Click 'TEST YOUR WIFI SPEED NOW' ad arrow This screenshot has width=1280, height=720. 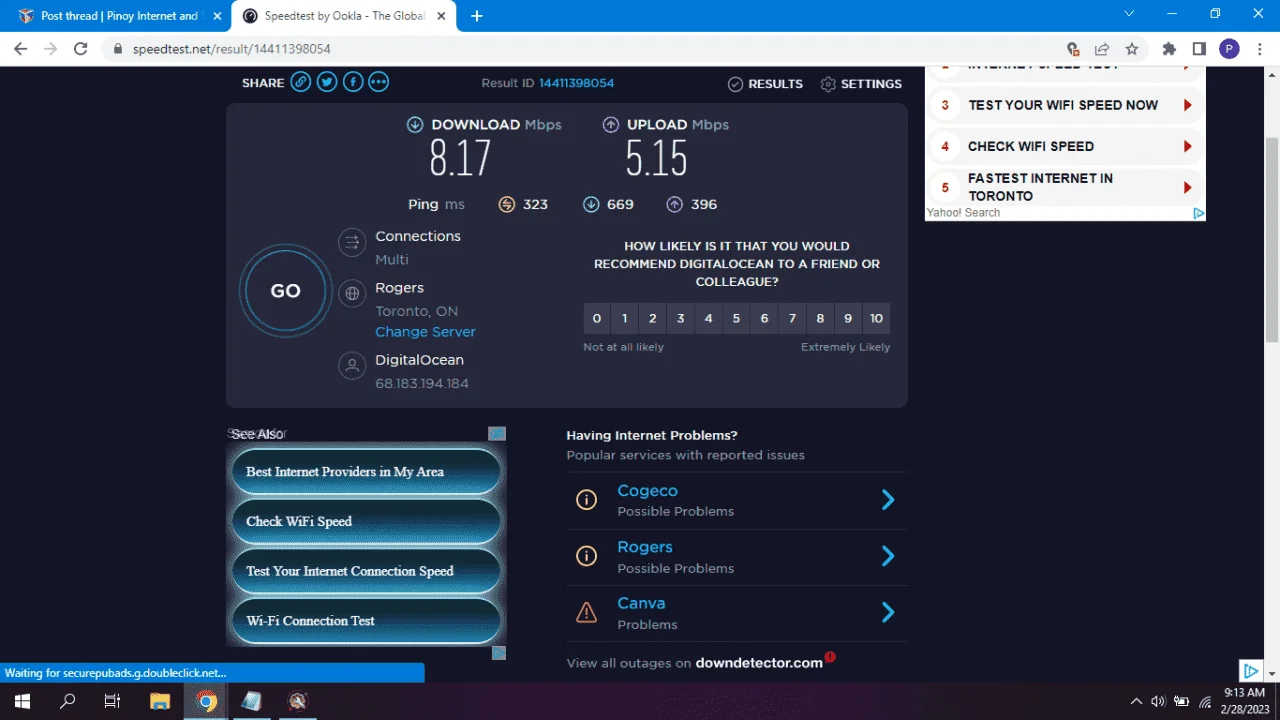click(1187, 105)
